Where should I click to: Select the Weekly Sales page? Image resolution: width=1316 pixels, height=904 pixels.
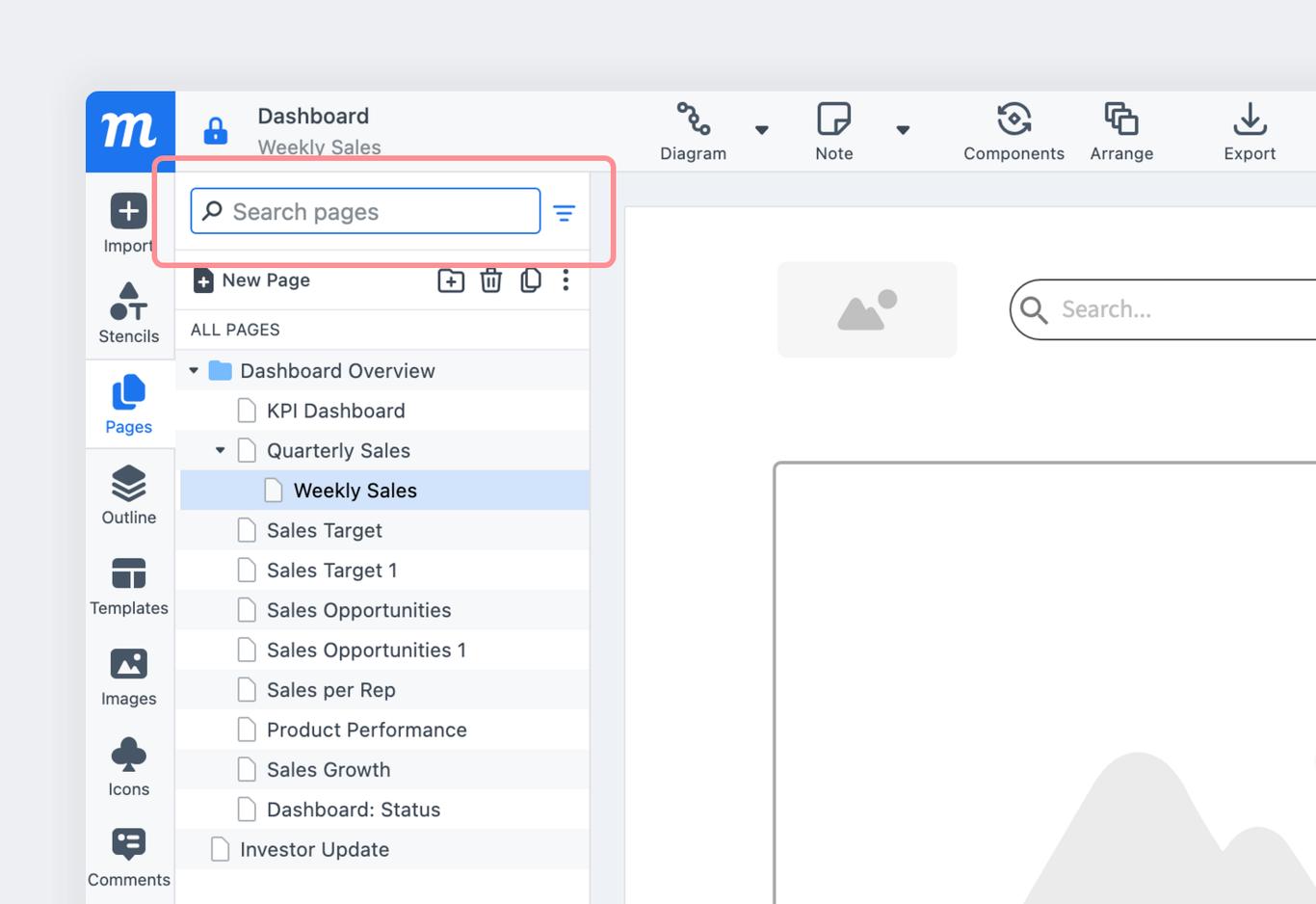pos(384,491)
